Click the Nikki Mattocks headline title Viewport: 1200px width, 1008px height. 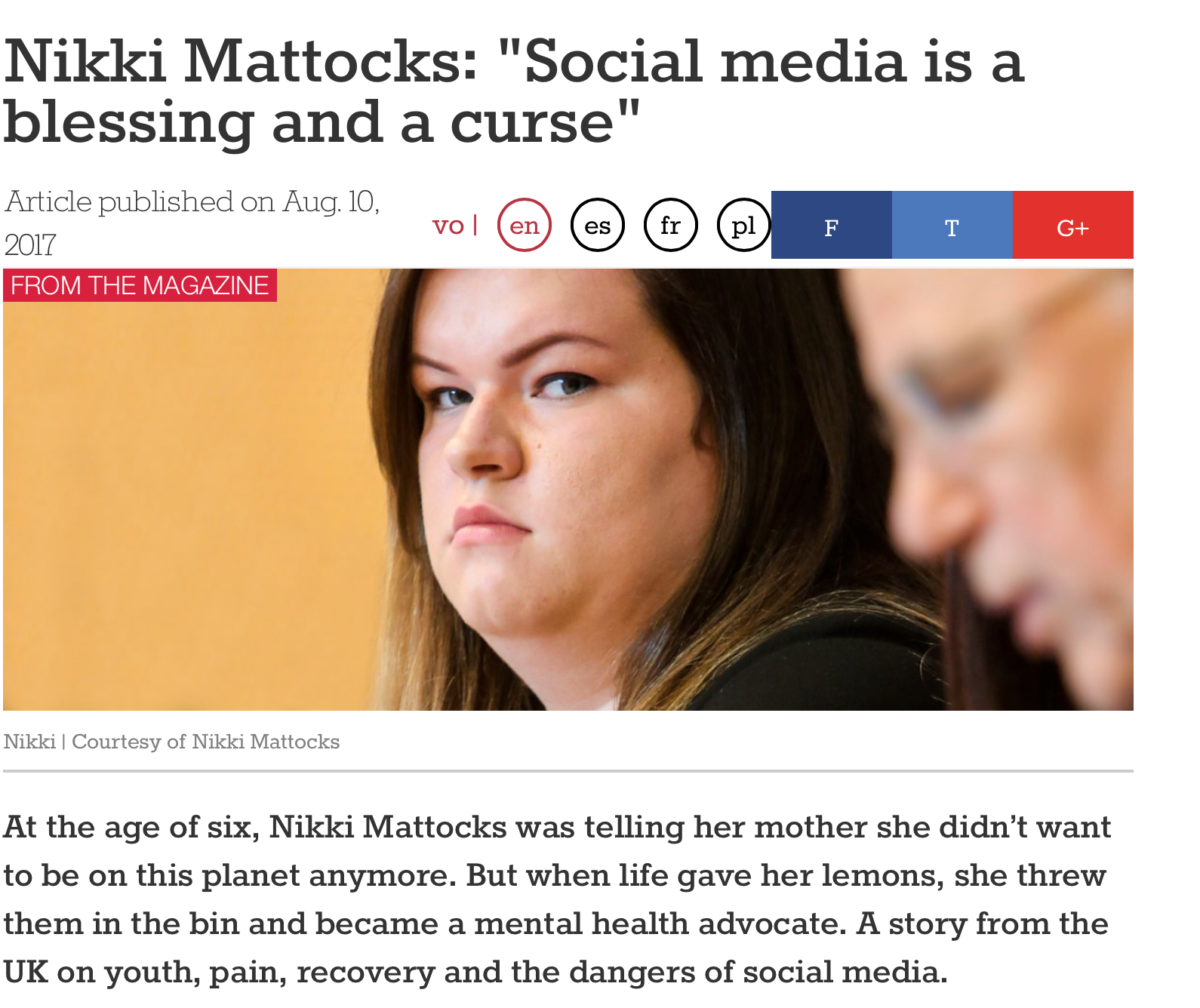[513, 91]
